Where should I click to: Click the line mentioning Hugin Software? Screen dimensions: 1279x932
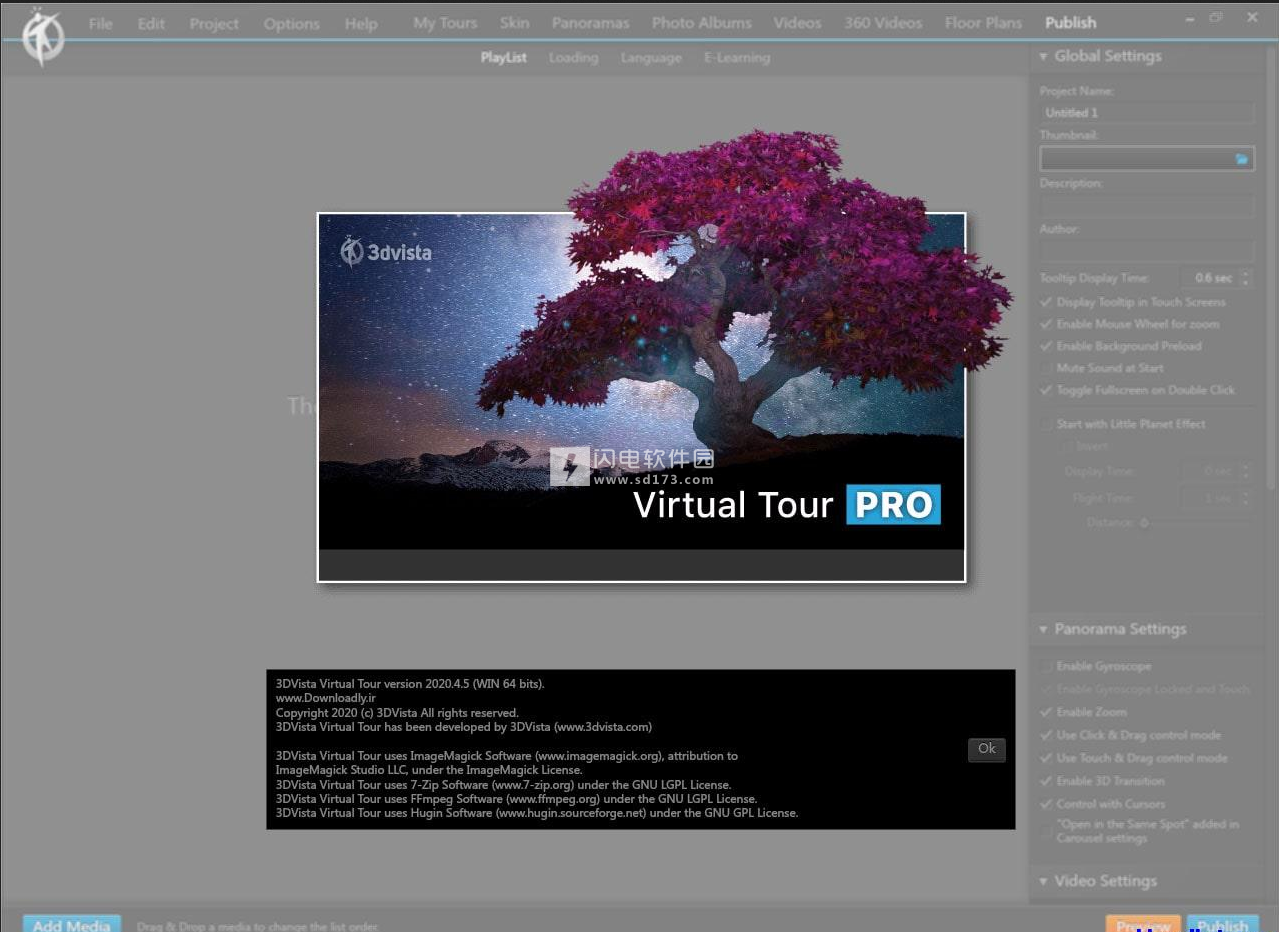point(537,813)
